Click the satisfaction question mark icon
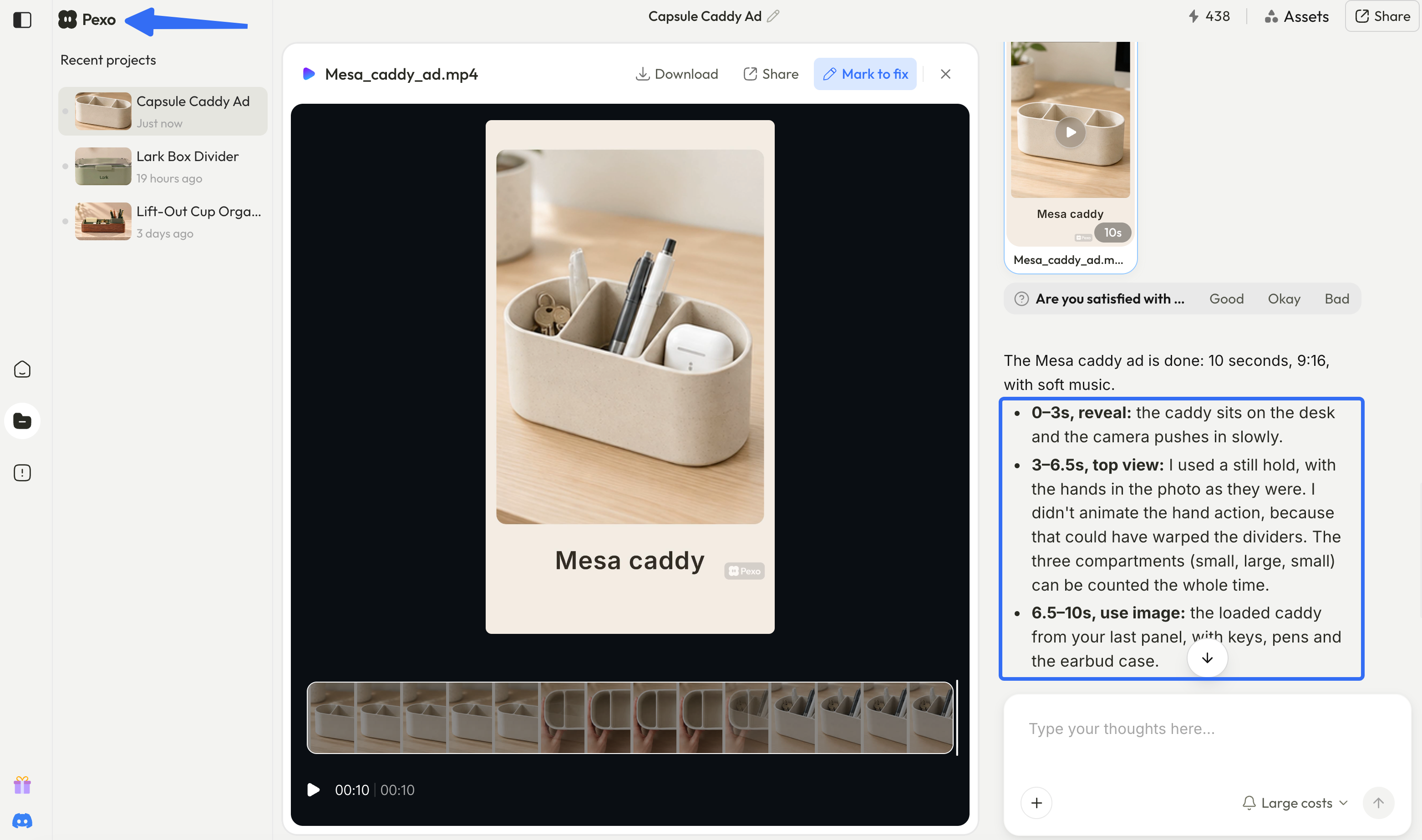Viewport: 1422px width, 840px height. tap(1021, 299)
